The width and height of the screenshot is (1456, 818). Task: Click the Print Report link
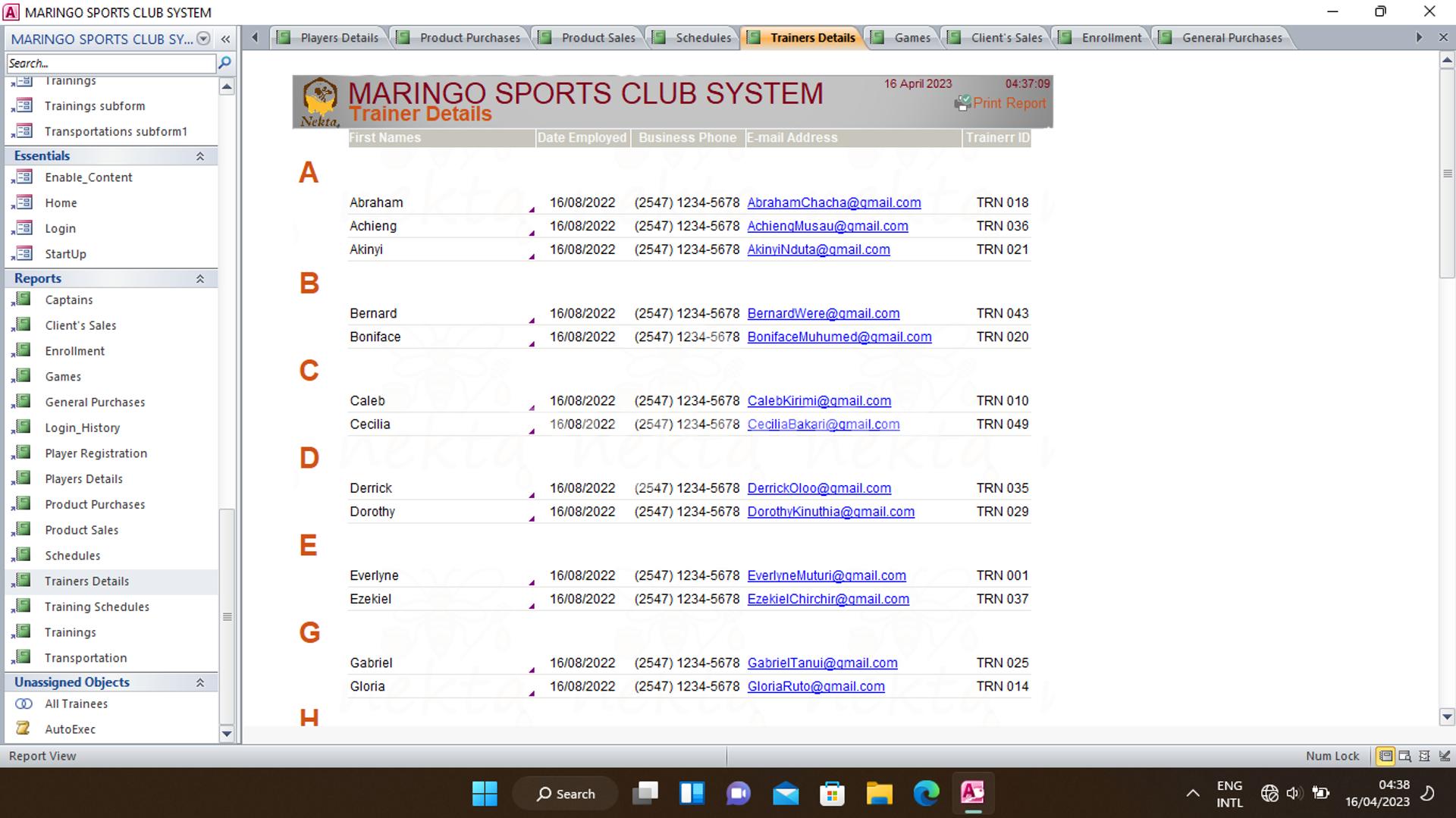click(1009, 103)
